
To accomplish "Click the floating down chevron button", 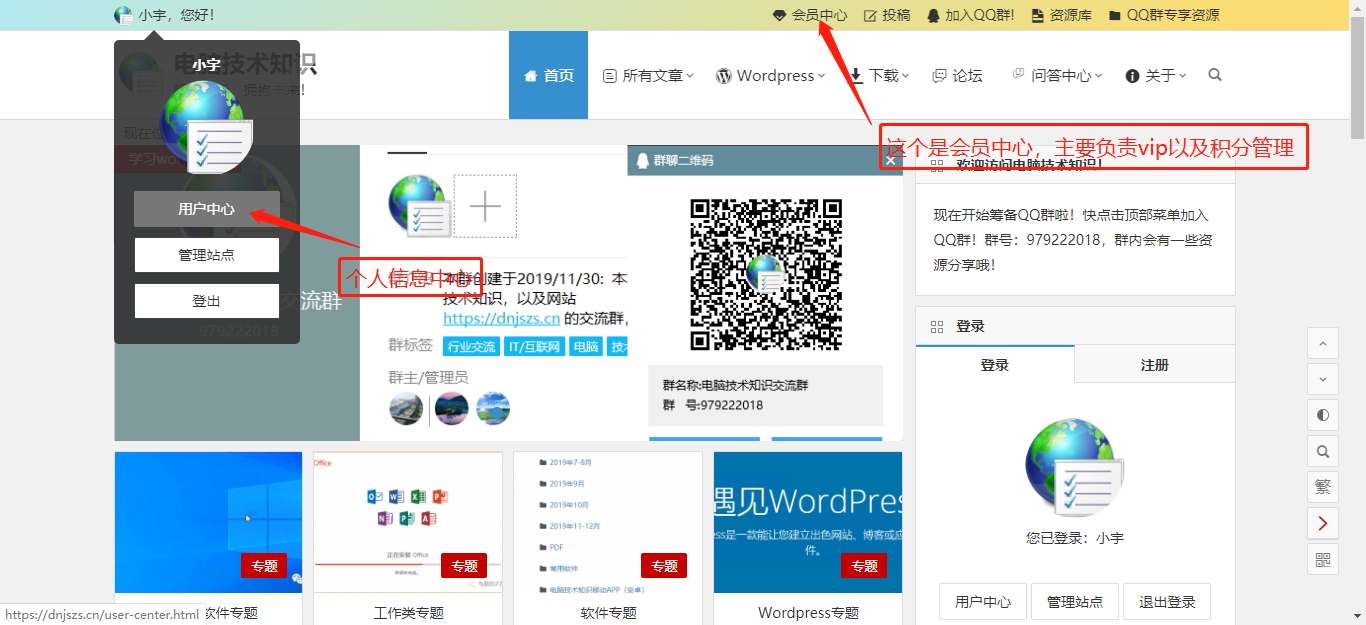I will 1323,379.
